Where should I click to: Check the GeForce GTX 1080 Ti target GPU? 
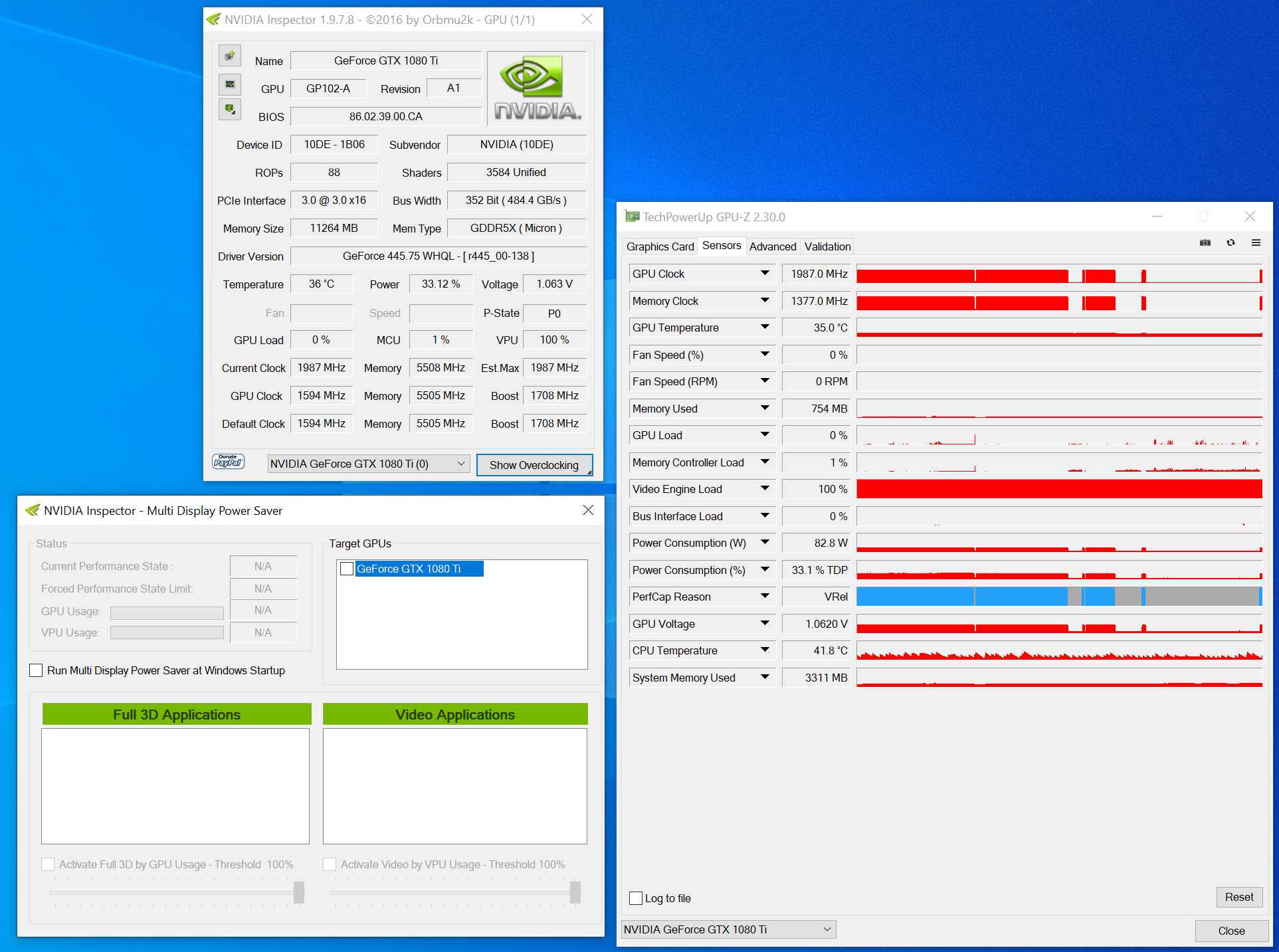(347, 569)
